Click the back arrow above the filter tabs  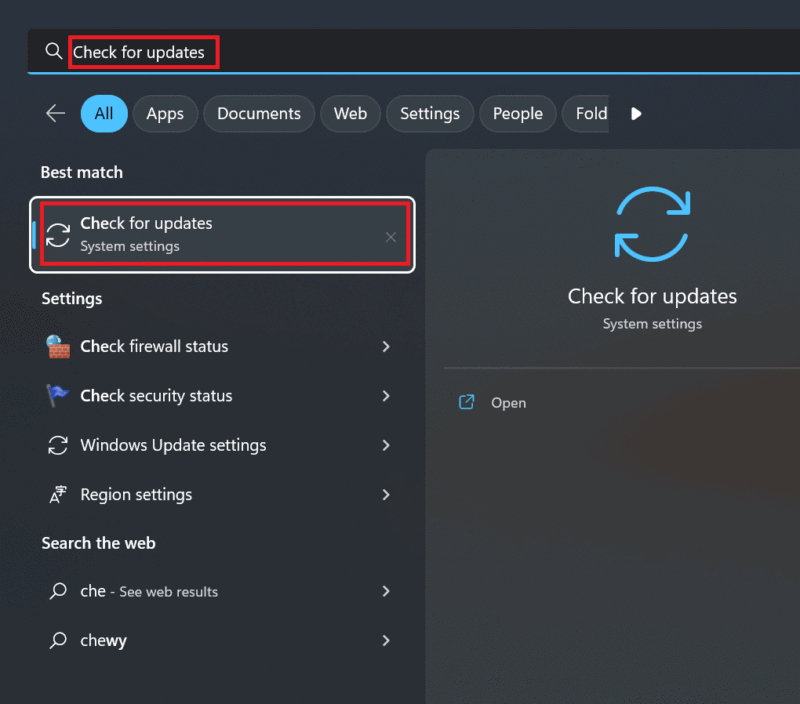[55, 113]
